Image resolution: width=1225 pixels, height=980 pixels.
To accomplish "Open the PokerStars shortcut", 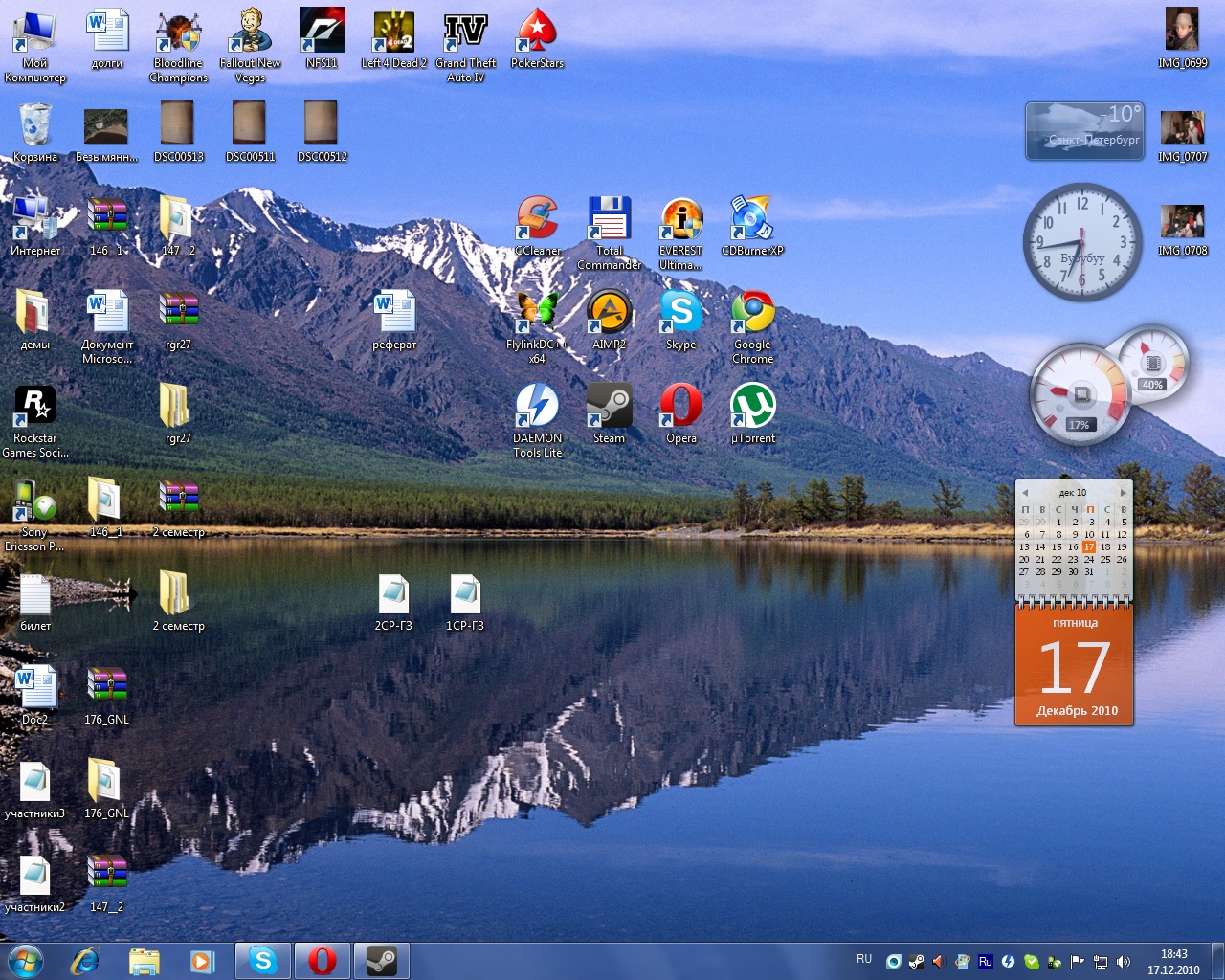I will [537, 38].
